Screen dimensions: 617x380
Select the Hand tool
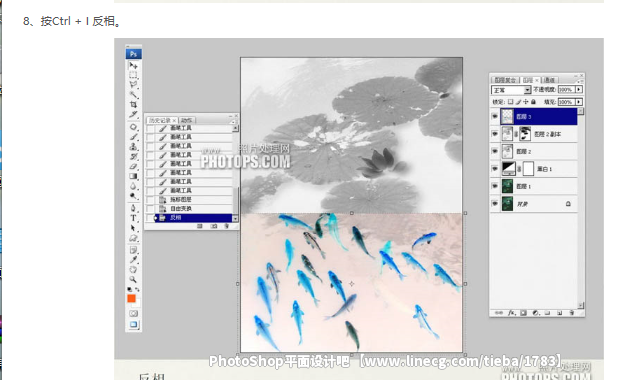[x=133, y=269]
